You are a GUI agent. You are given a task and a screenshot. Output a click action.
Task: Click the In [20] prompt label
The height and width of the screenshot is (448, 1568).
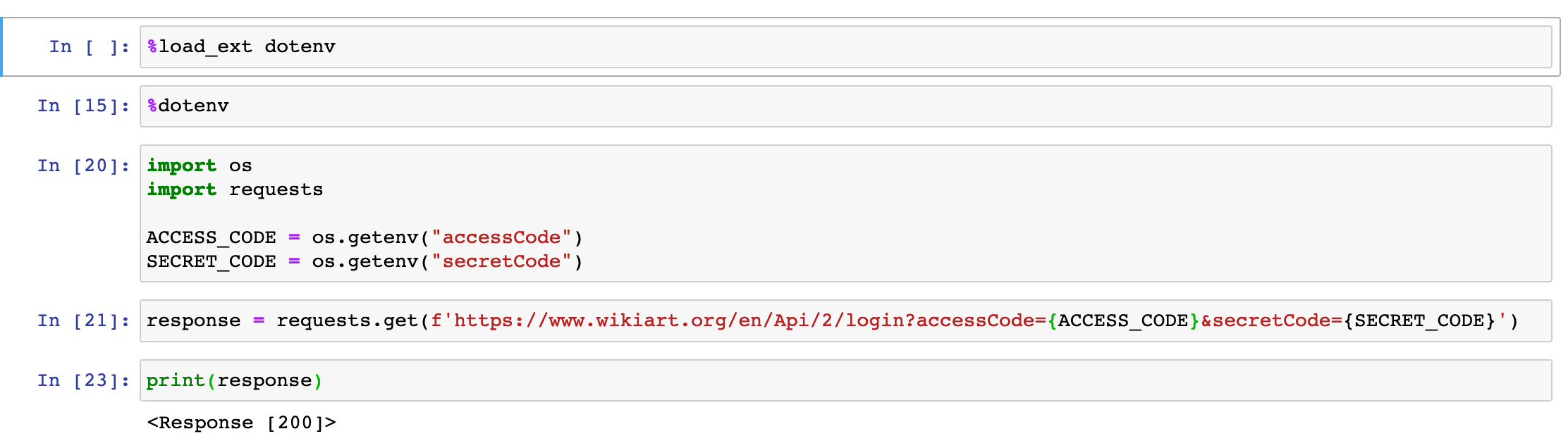[x=84, y=166]
